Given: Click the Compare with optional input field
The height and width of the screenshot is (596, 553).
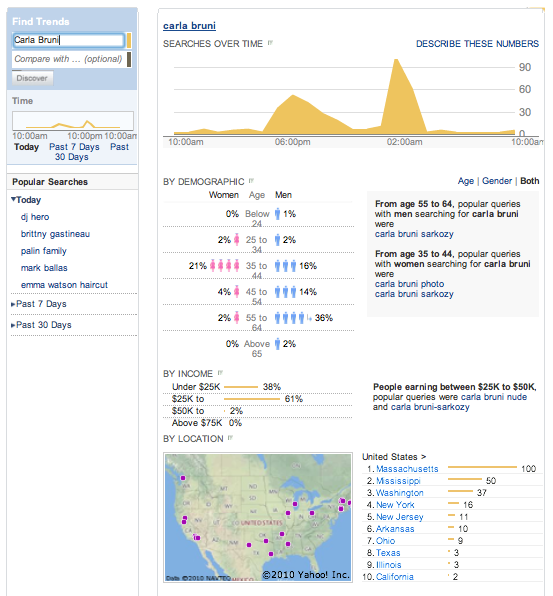Looking at the screenshot, I should [69, 59].
